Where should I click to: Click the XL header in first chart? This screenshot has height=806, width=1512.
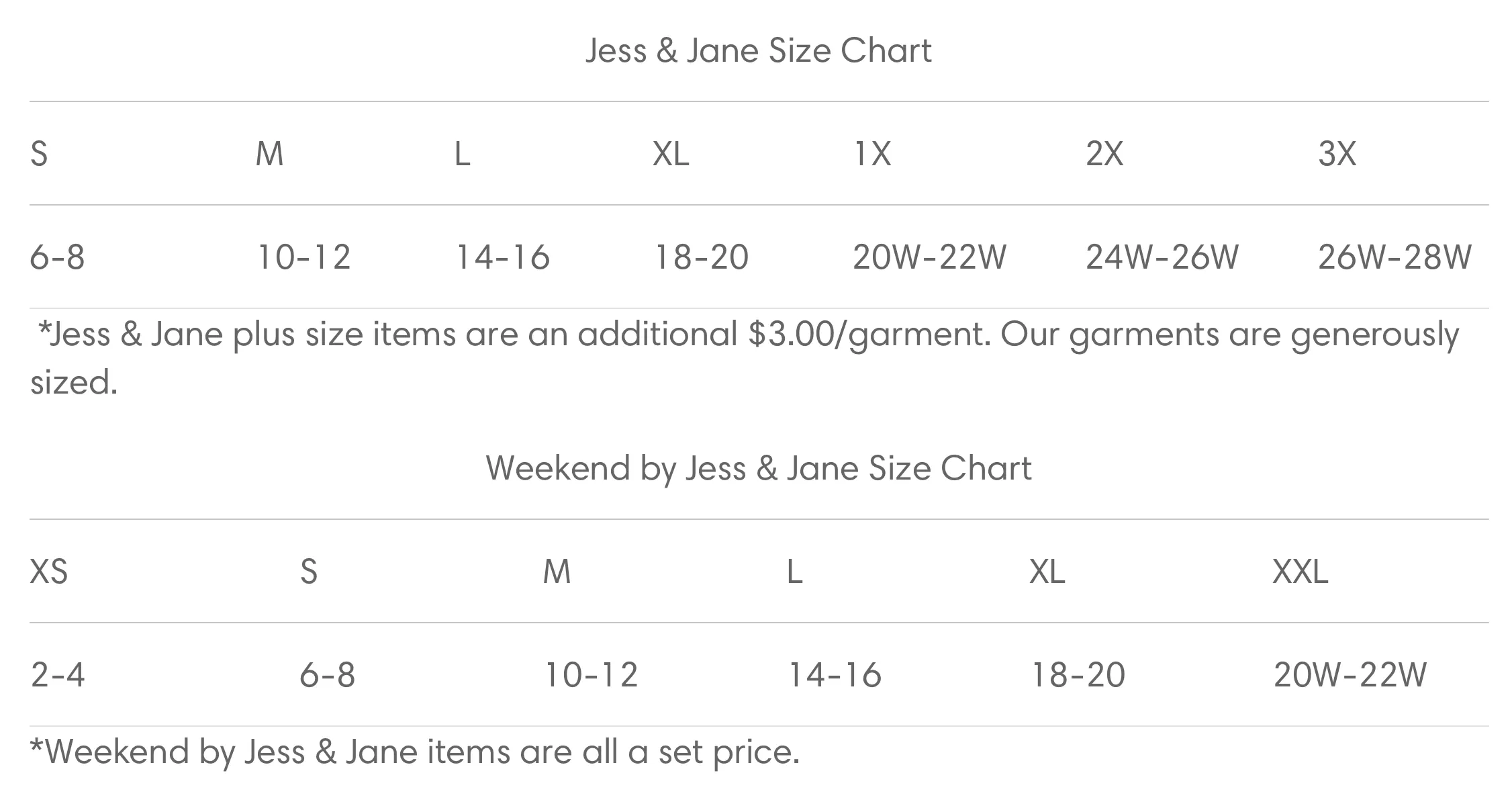click(671, 154)
